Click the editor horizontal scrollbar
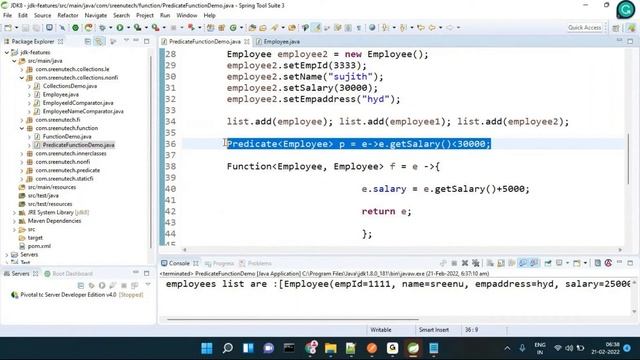The width and height of the screenshot is (640, 360). coord(402,249)
